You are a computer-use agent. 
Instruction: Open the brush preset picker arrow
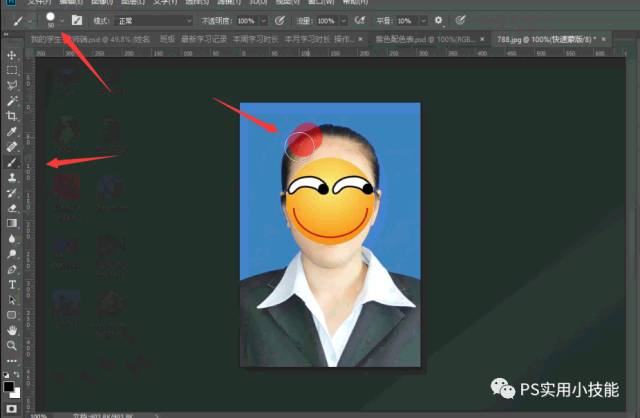(62, 20)
